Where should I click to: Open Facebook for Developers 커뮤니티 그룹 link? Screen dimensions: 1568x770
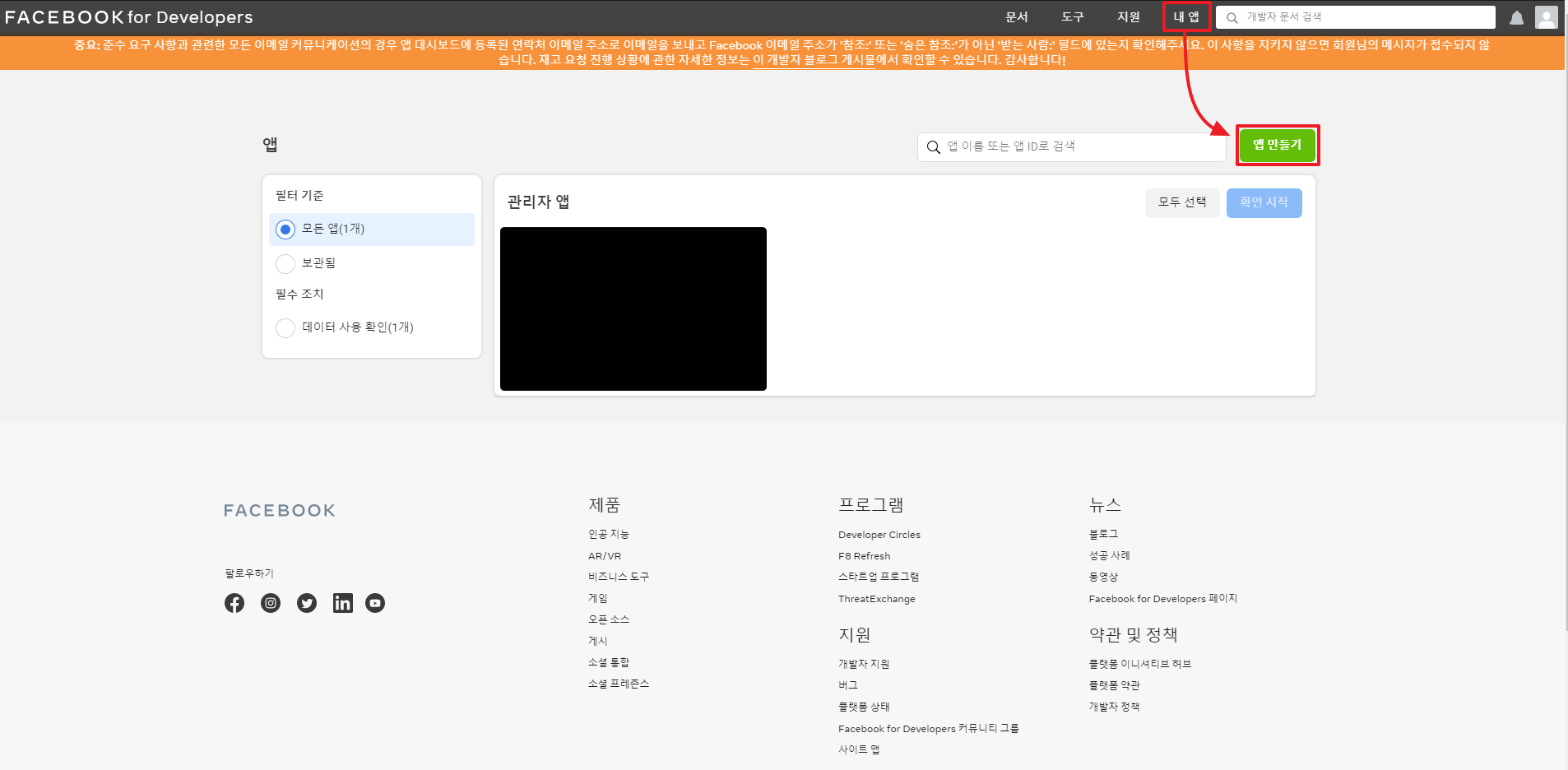[x=929, y=729]
